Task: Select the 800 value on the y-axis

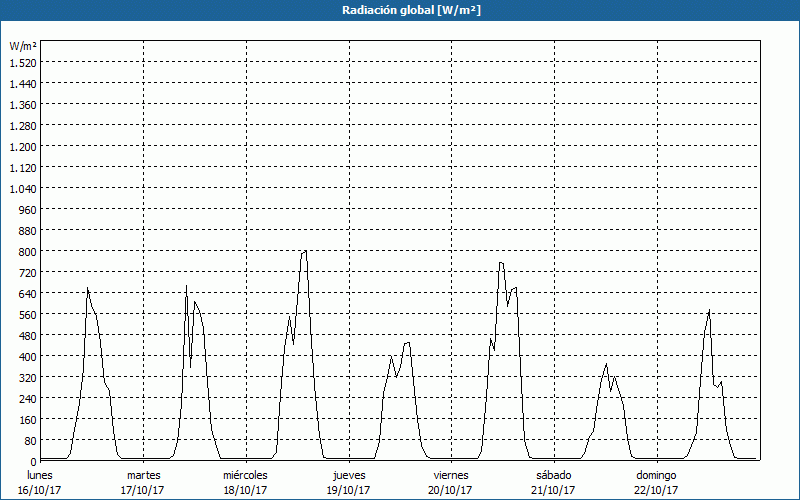Action: [x=27, y=251]
